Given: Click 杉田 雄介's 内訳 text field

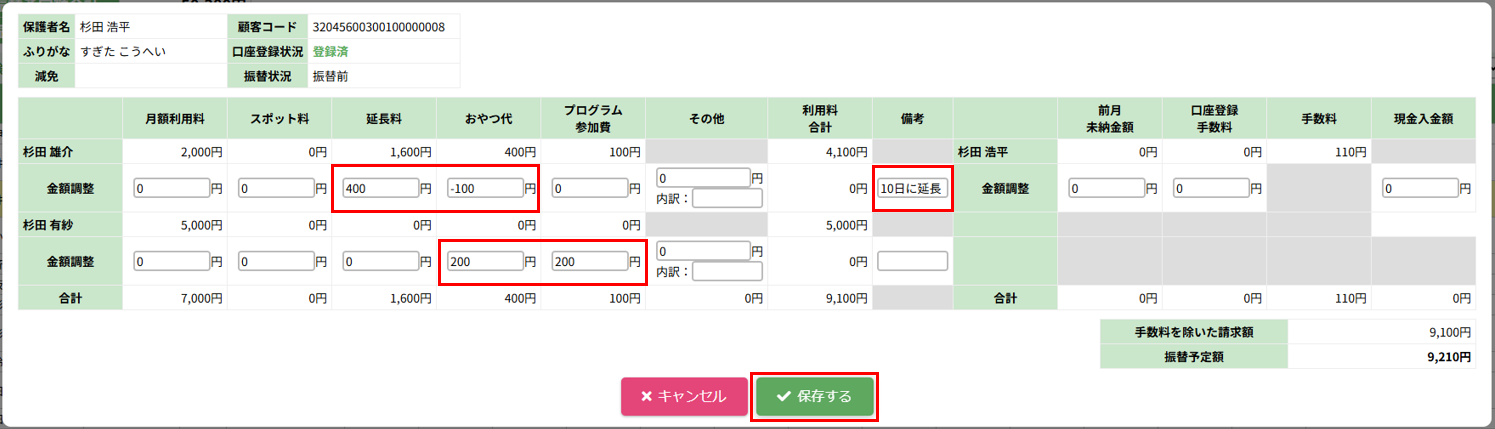Looking at the screenshot, I should tap(727, 198).
